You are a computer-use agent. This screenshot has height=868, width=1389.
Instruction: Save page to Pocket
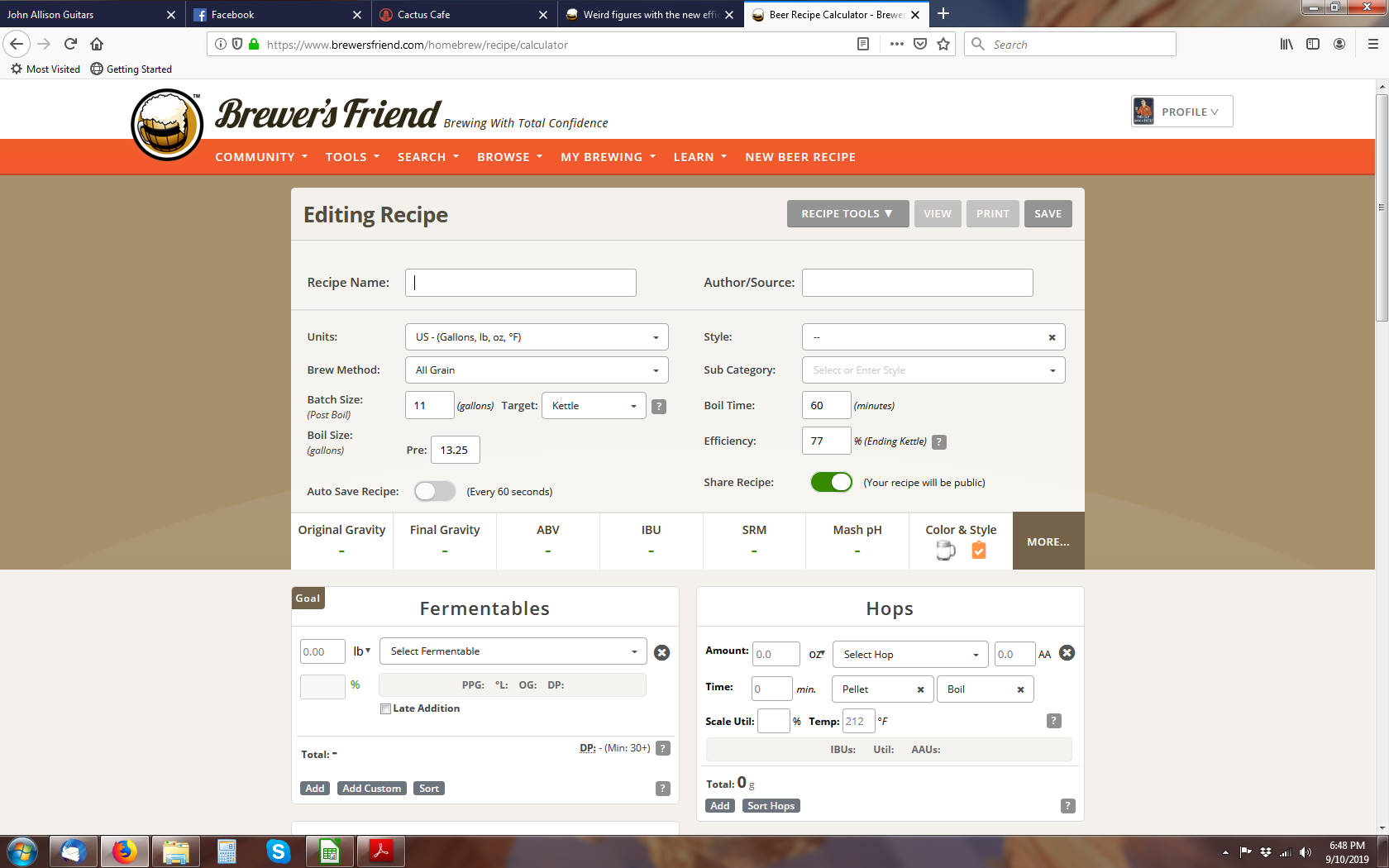(920, 44)
